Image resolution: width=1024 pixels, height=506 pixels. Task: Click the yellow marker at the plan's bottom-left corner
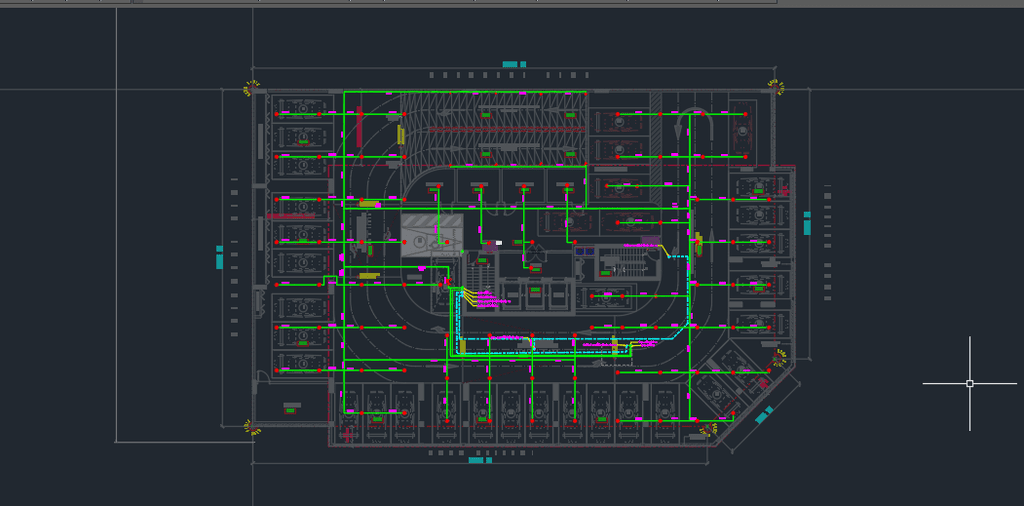[251, 427]
